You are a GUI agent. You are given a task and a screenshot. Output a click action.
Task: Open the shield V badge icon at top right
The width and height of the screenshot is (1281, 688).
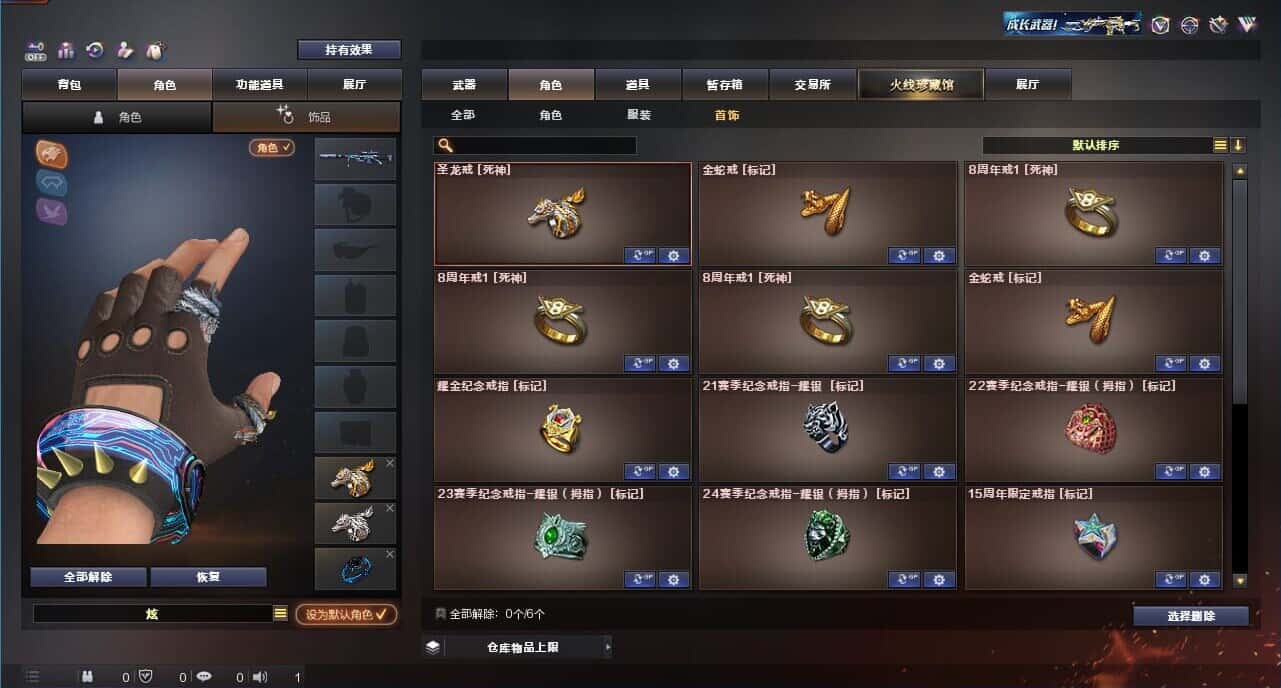[x=1160, y=25]
